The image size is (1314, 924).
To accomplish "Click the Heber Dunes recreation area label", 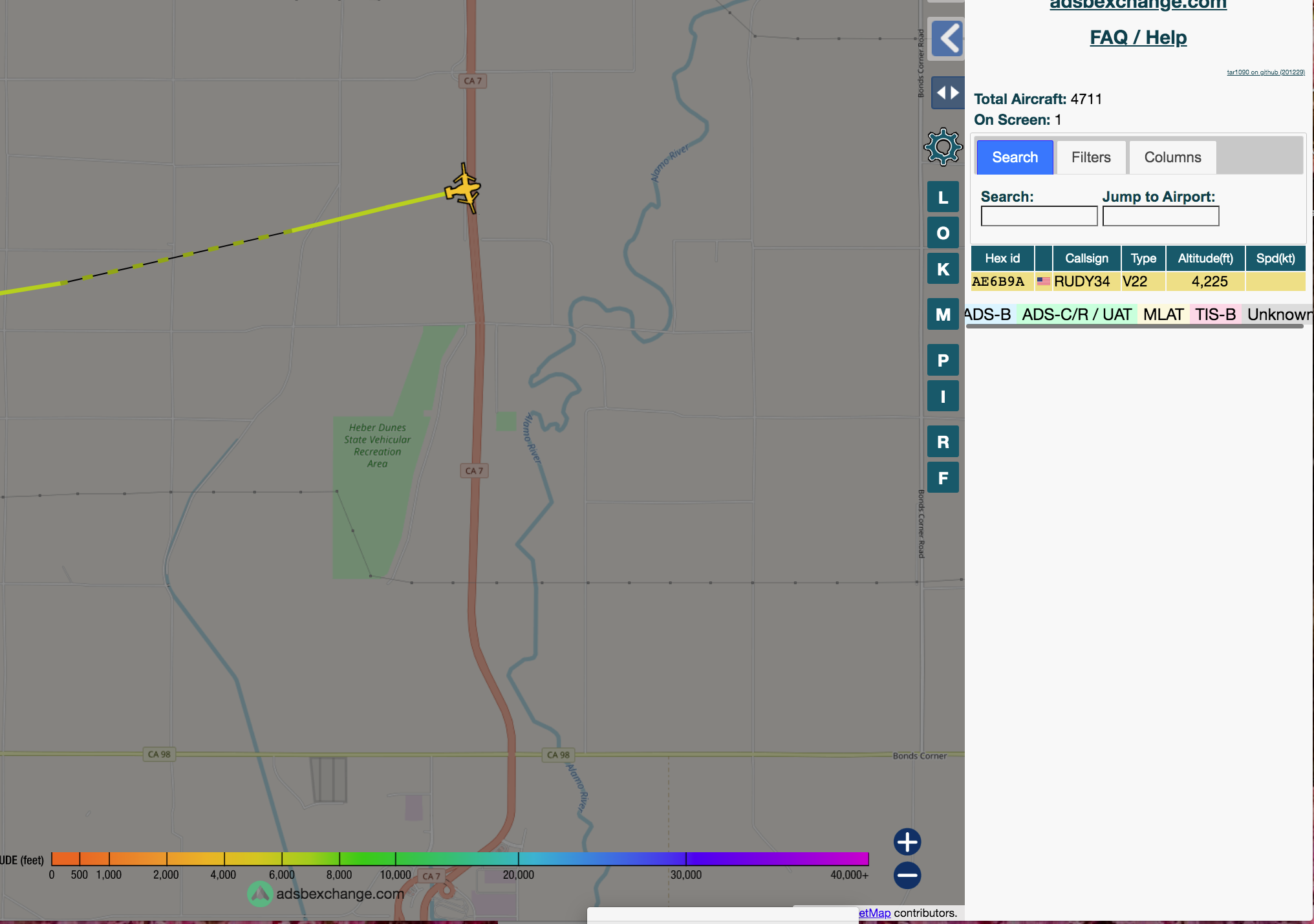I will tap(377, 446).
